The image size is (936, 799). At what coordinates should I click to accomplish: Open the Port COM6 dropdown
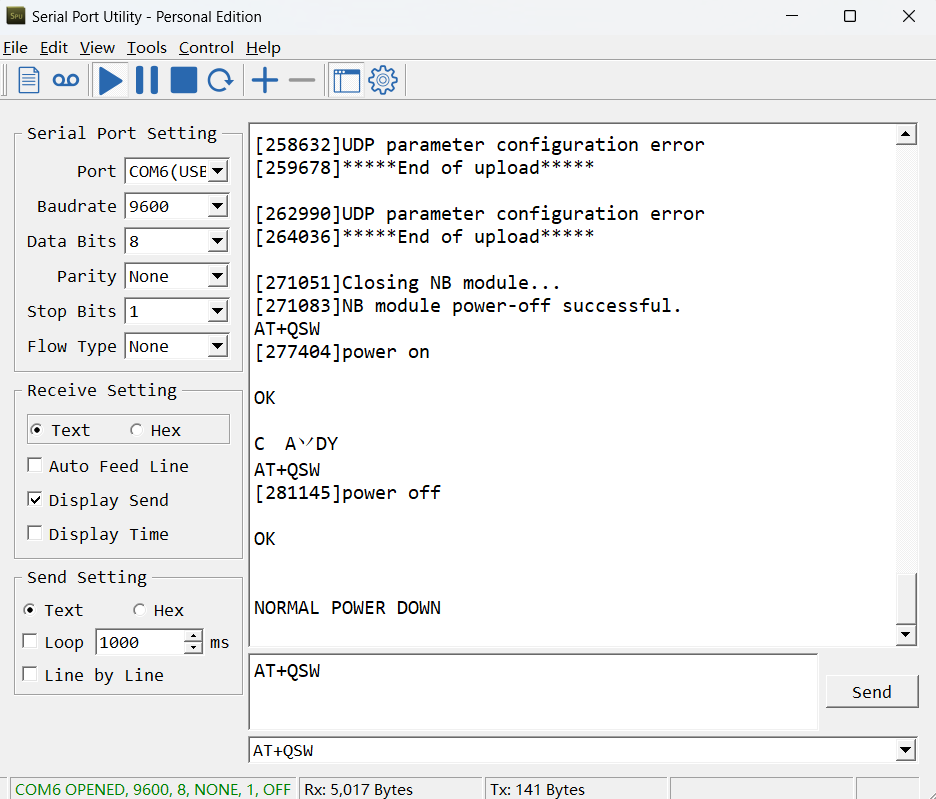point(218,171)
